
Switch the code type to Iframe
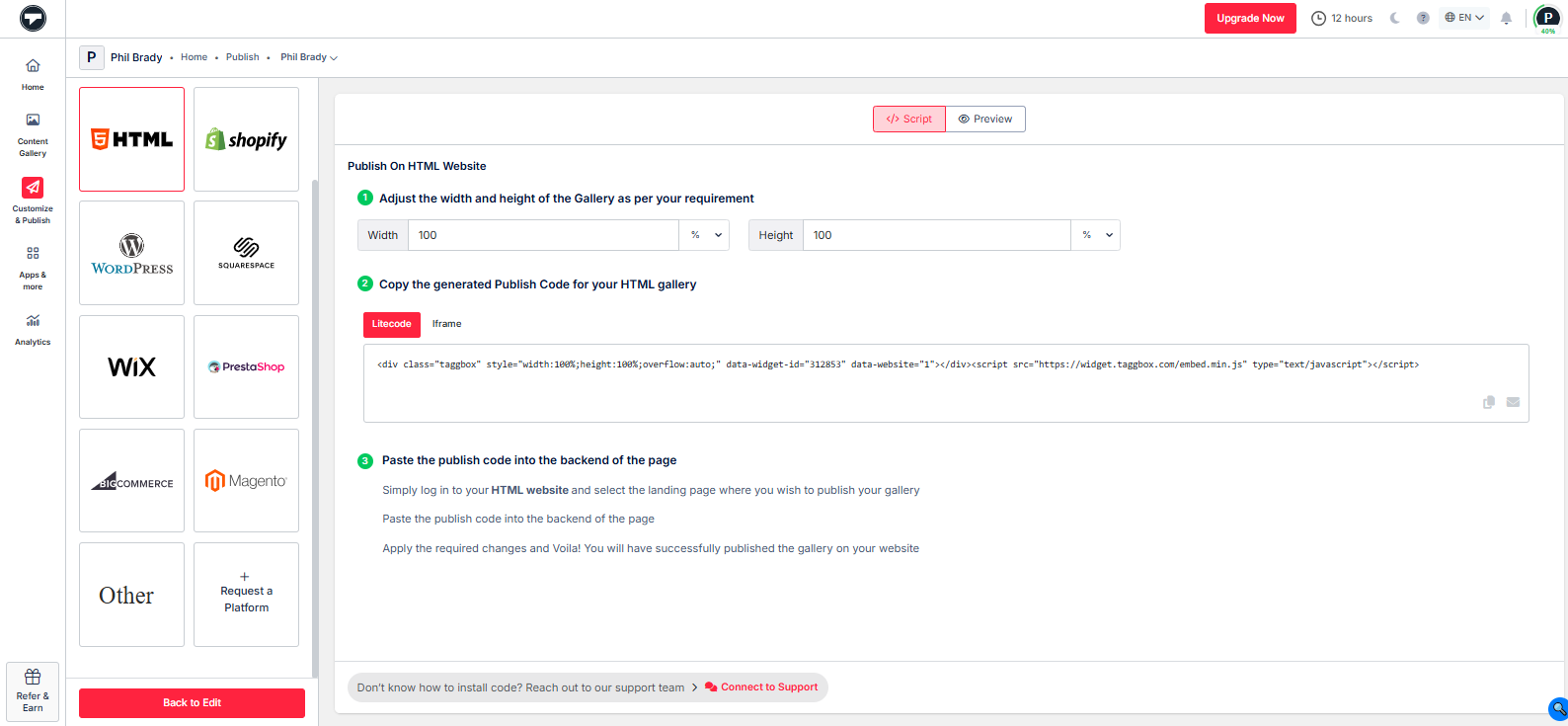click(446, 324)
